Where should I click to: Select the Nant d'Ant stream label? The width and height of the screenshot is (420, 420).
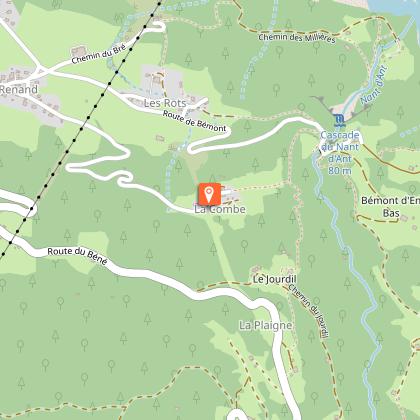point(374,85)
